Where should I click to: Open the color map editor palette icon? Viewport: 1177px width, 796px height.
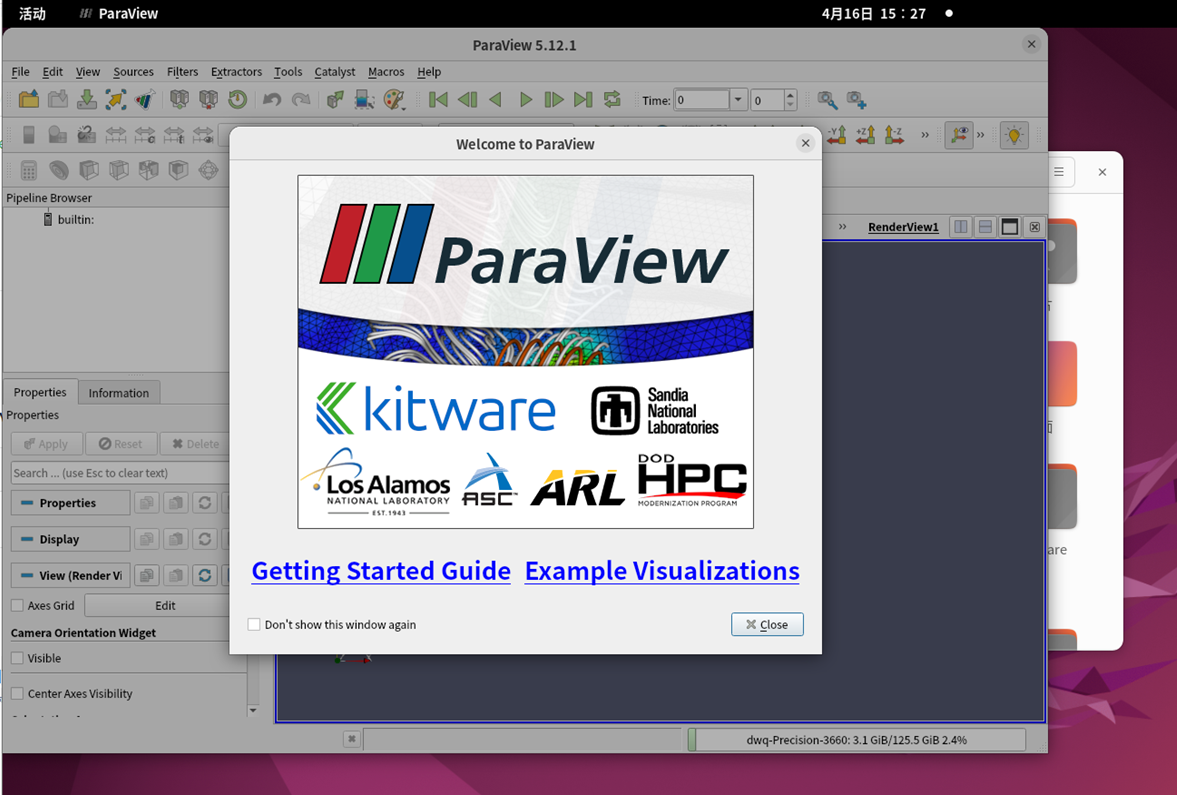click(x=391, y=99)
